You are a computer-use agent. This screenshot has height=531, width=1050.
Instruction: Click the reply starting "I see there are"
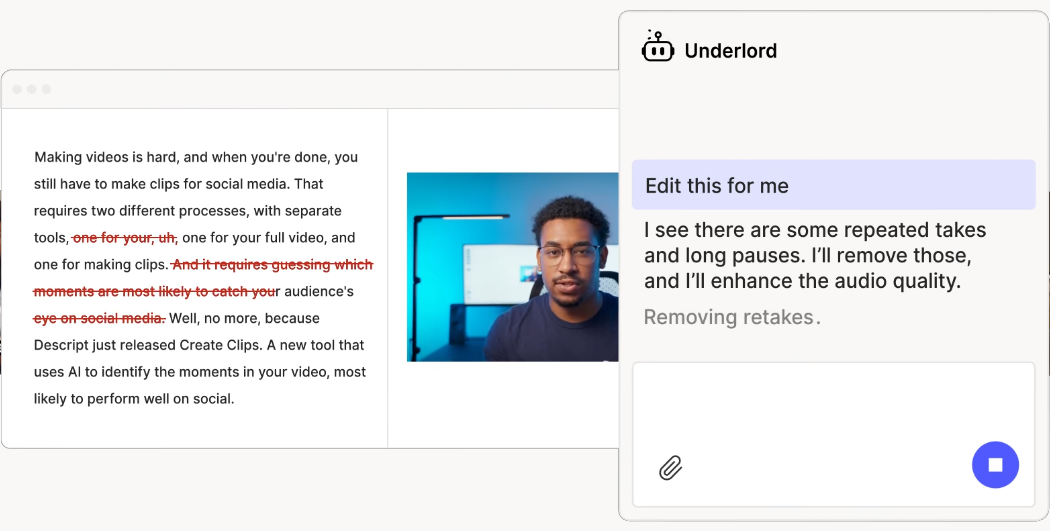tap(814, 256)
